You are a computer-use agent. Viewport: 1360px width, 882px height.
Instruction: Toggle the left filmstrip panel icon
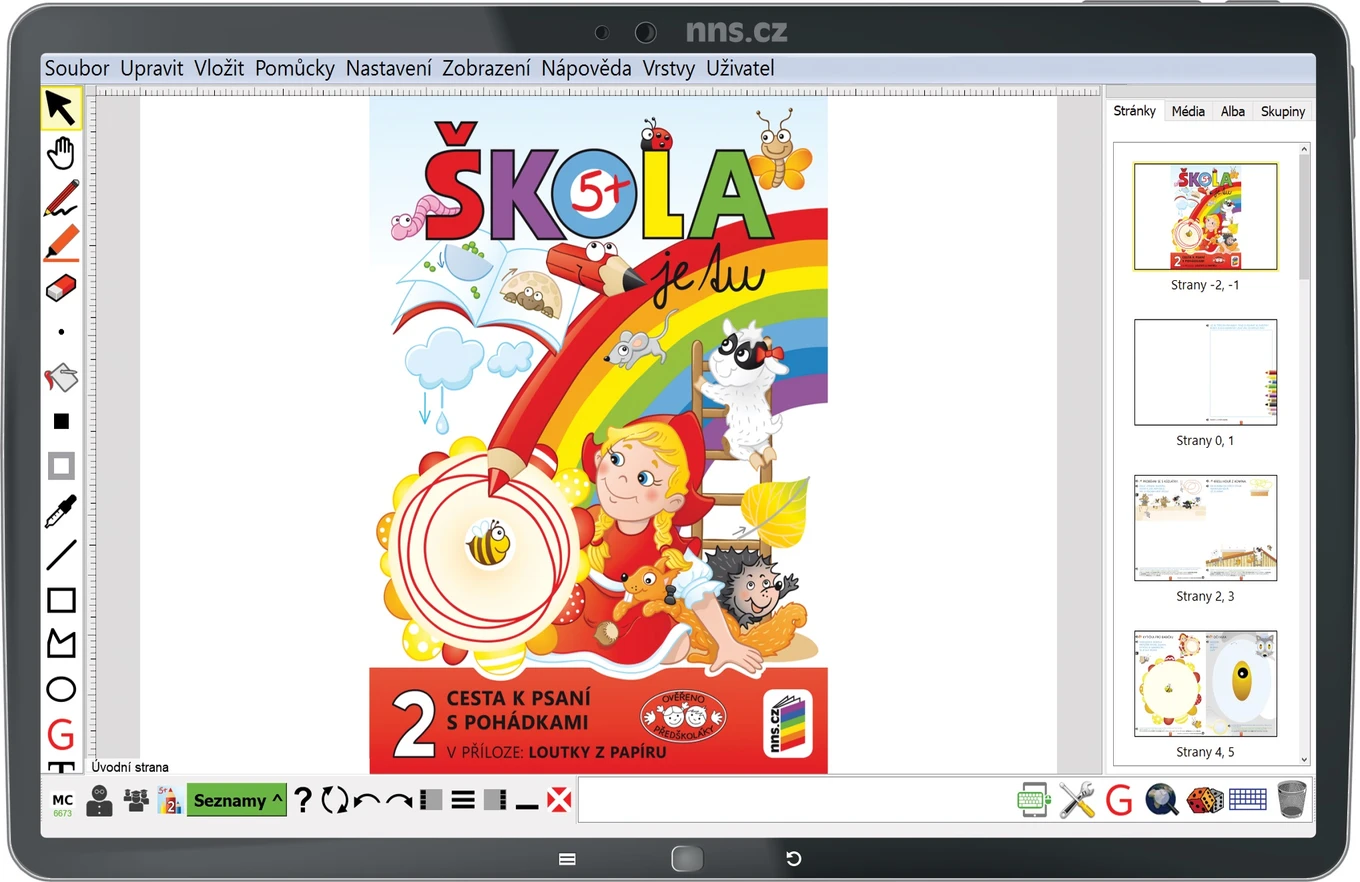point(431,800)
